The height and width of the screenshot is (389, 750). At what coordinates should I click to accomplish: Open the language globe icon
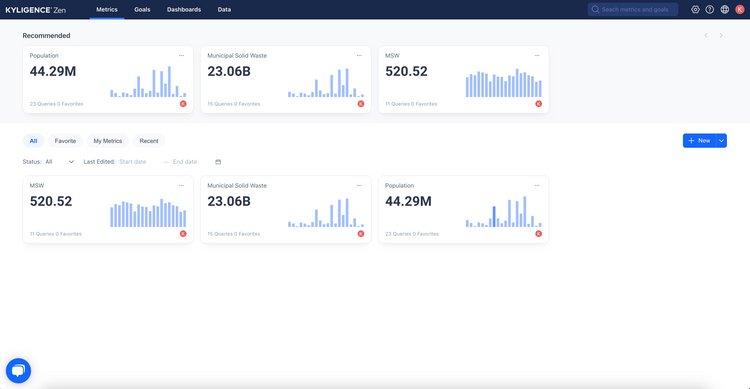pyautogui.click(x=725, y=10)
